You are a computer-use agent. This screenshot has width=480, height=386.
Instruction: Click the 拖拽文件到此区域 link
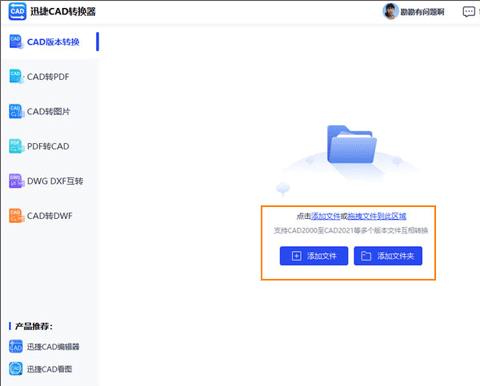click(x=377, y=216)
